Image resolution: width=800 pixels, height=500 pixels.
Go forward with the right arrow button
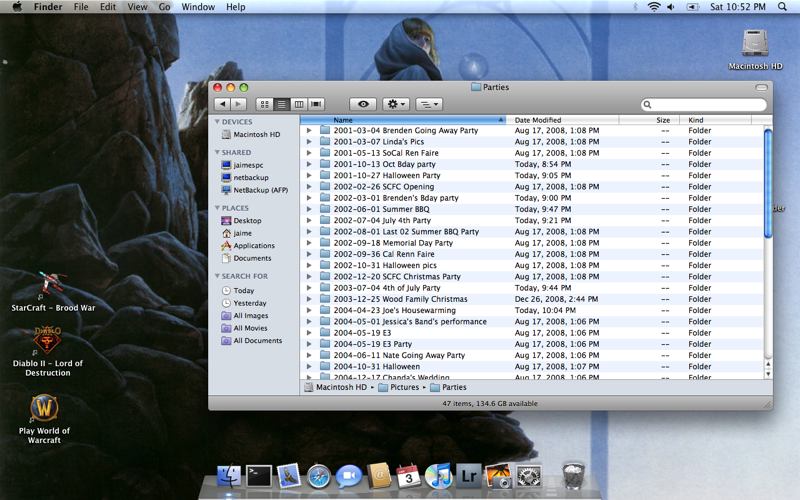click(x=238, y=104)
